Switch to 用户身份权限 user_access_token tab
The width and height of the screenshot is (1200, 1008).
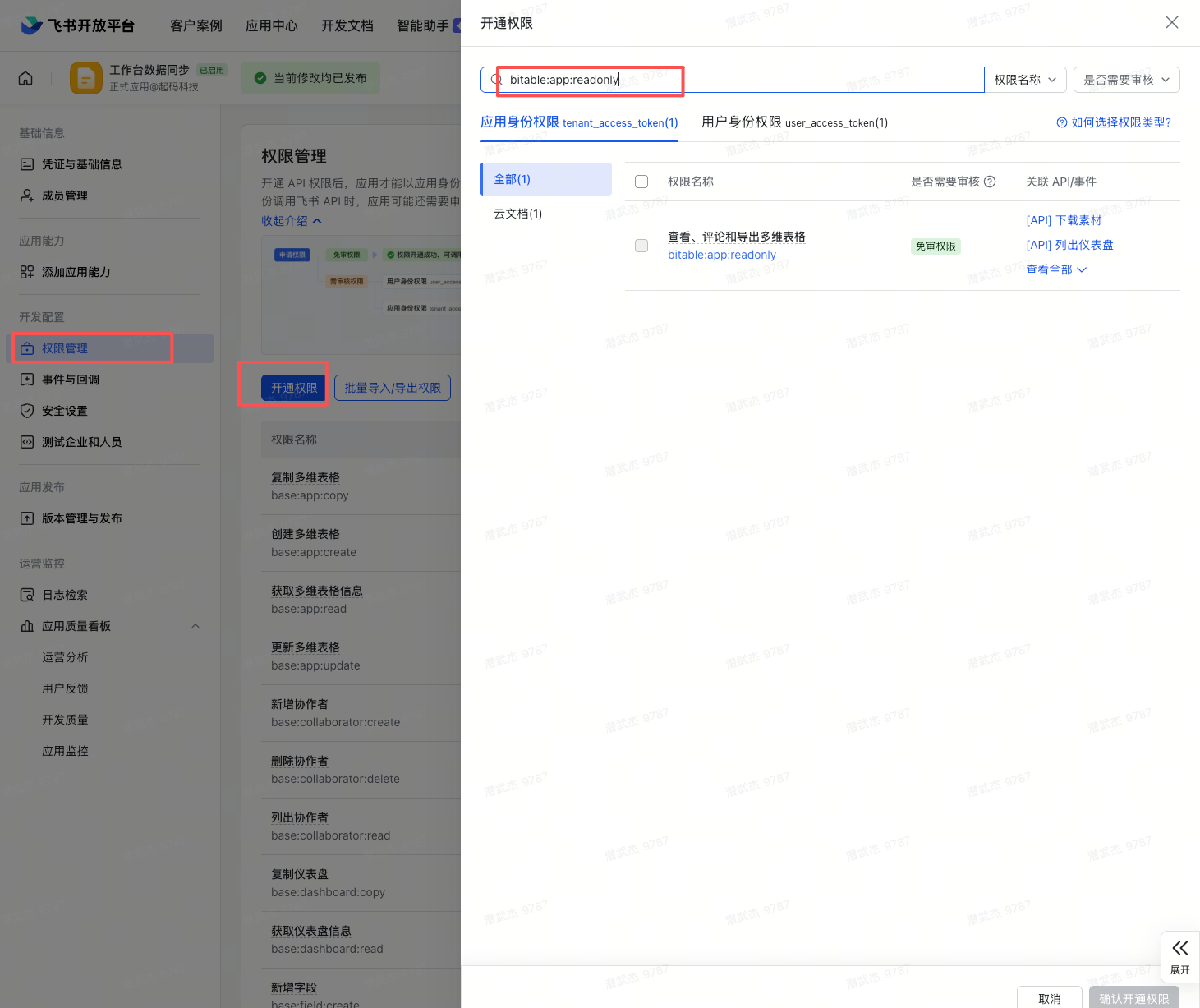pos(794,122)
